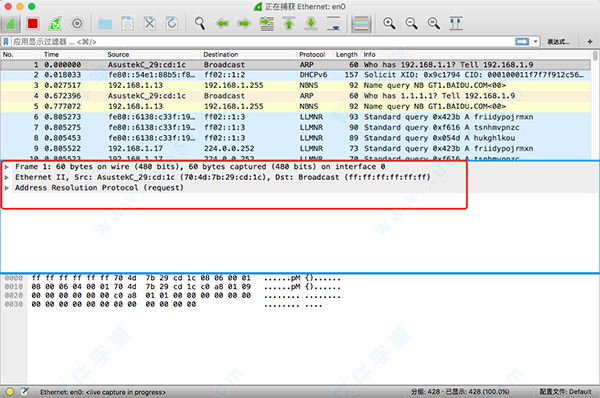Select packet 9 to 224.0.0.252

296,148
